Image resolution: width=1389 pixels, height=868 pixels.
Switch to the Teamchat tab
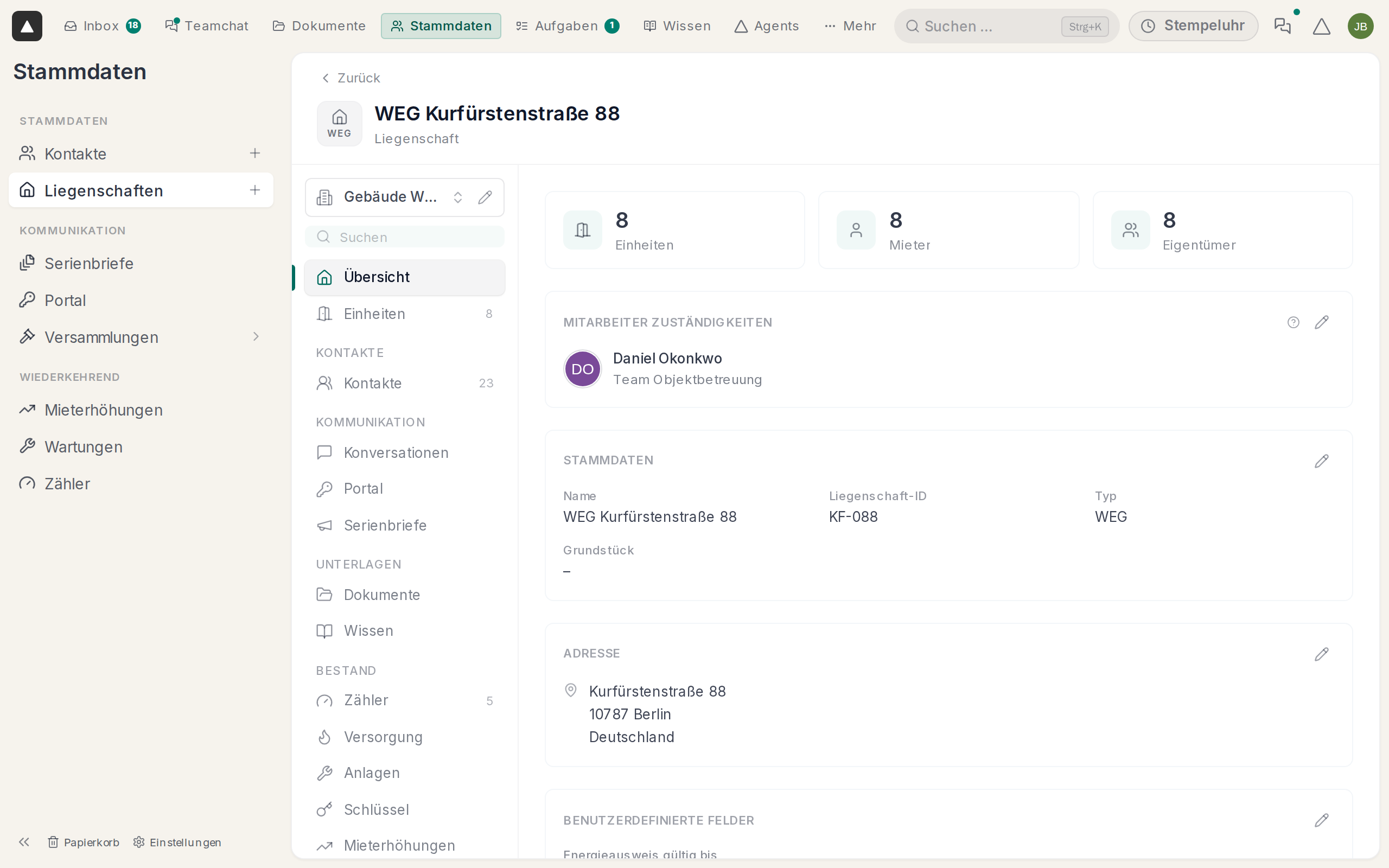[x=207, y=26]
